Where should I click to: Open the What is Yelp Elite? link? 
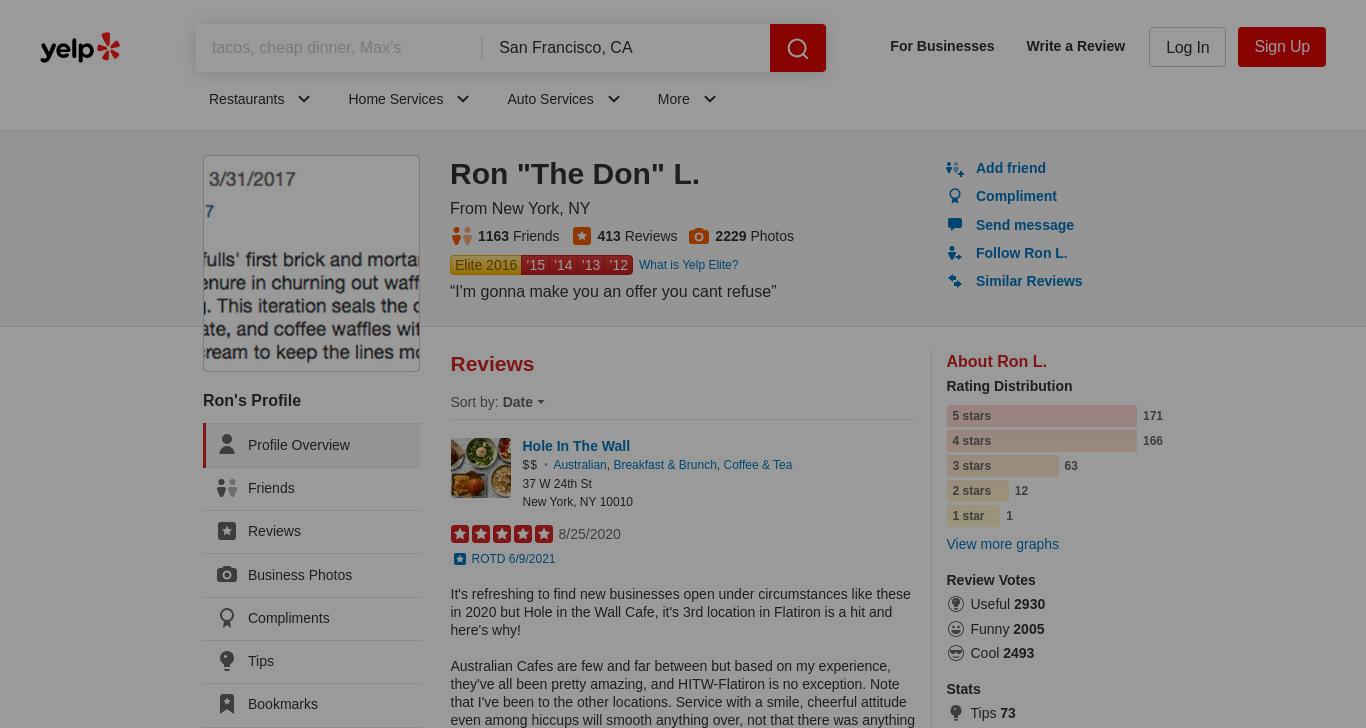688,265
